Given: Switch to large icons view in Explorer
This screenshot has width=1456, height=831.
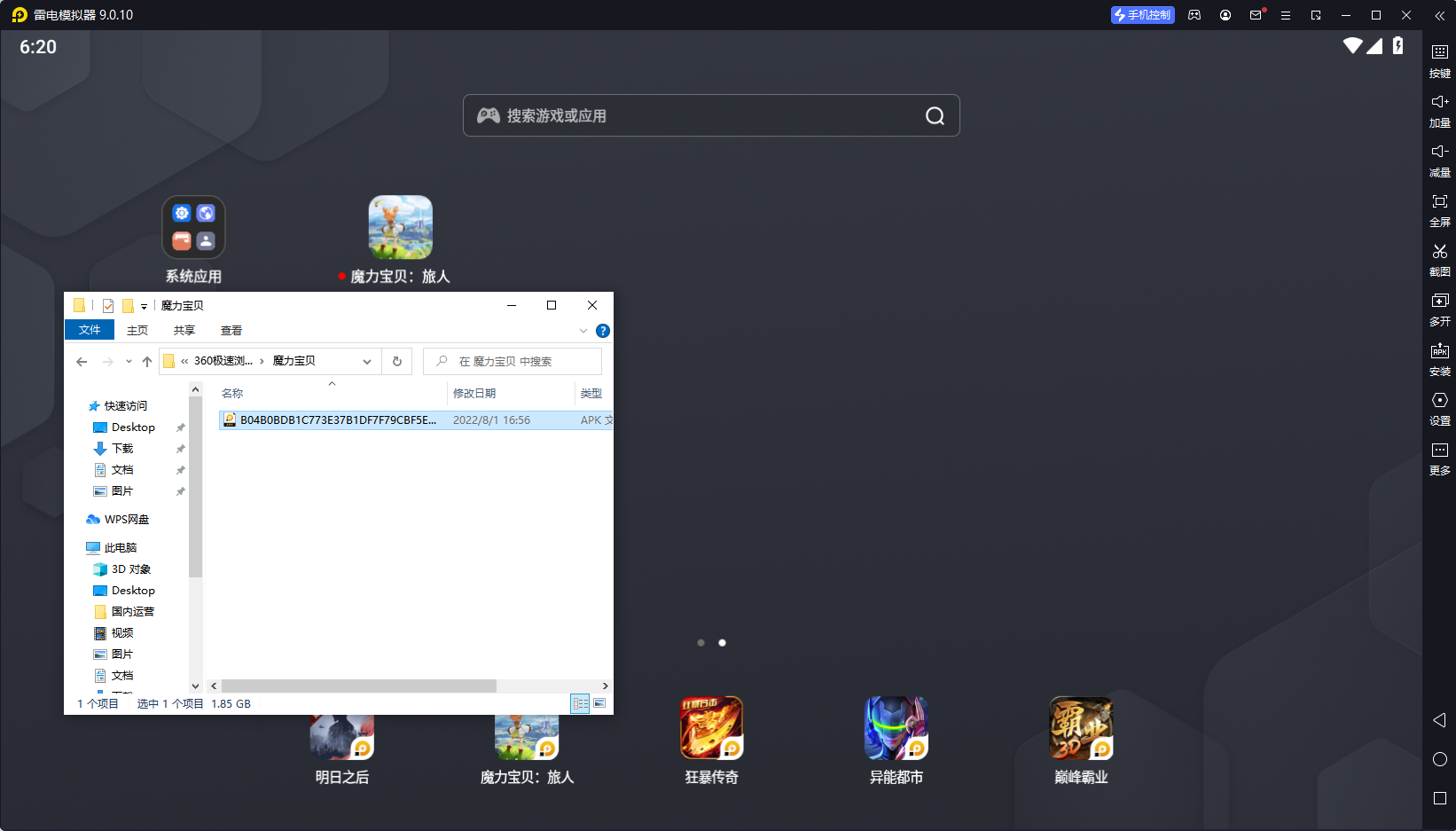Looking at the screenshot, I should [x=599, y=703].
